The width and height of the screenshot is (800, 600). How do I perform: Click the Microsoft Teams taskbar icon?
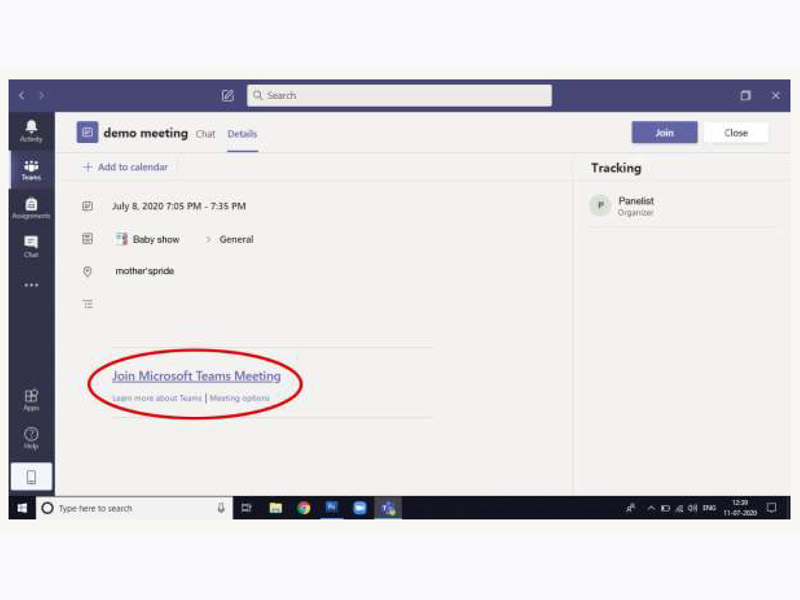388,508
